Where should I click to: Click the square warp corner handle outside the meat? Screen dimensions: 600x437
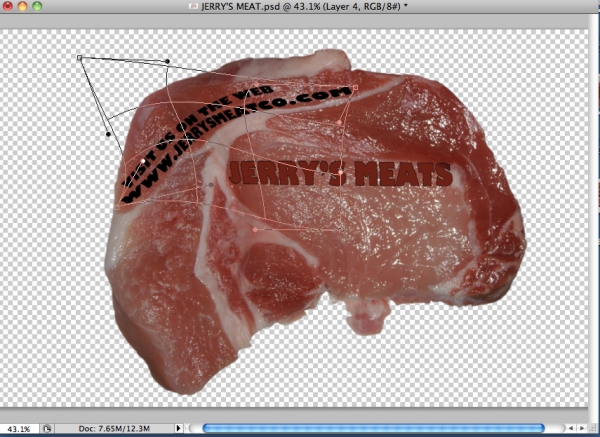click(x=79, y=58)
